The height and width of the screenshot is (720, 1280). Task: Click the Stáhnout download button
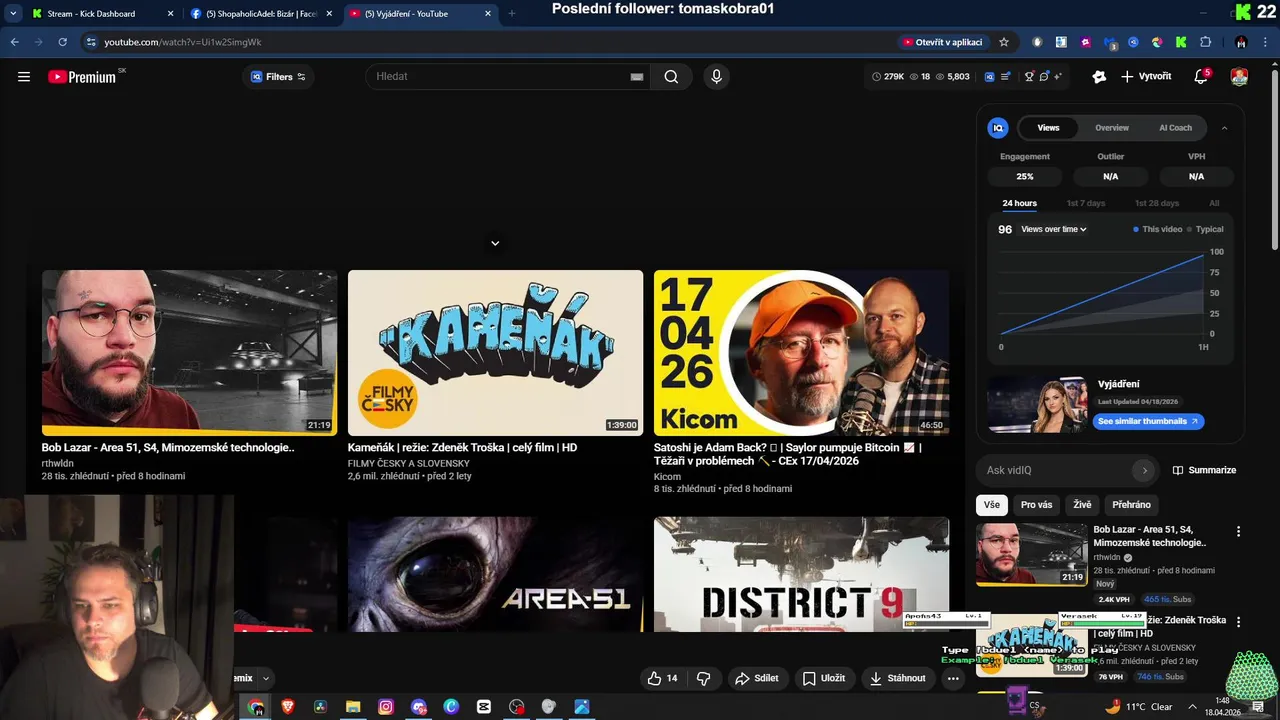click(897, 678)
